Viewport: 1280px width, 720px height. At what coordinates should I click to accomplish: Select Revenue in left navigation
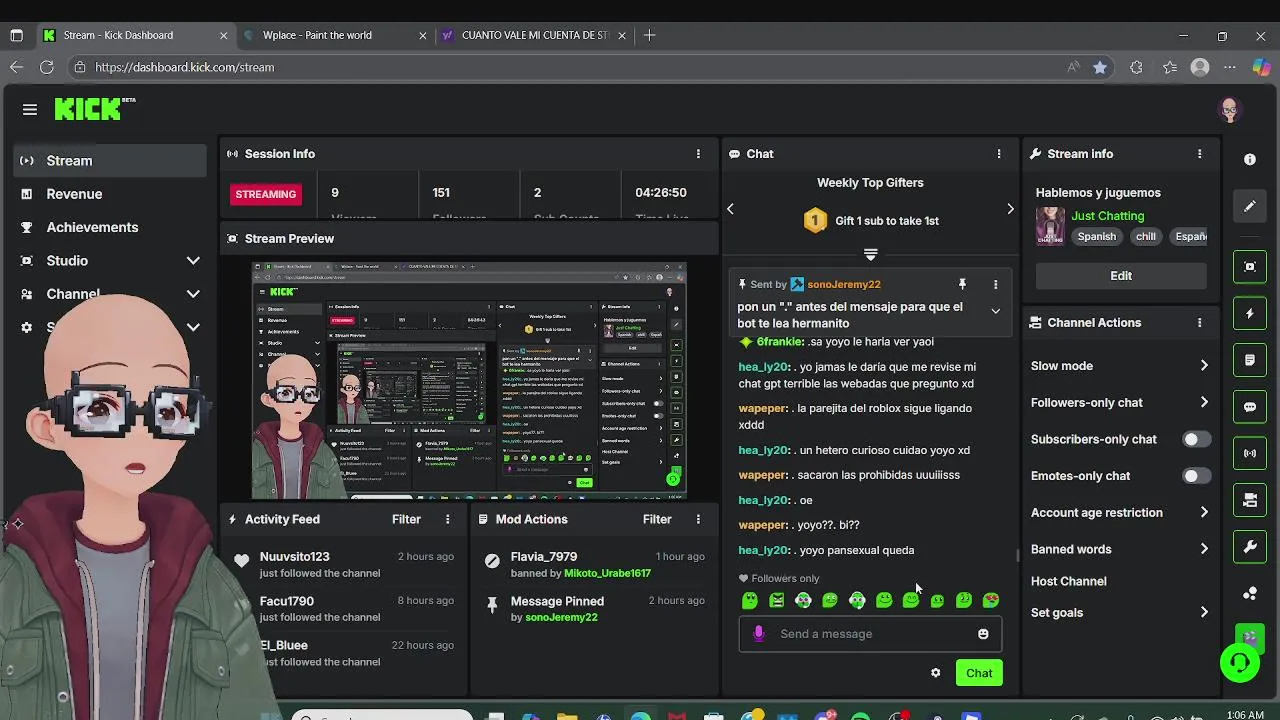(x=110, y=194)
